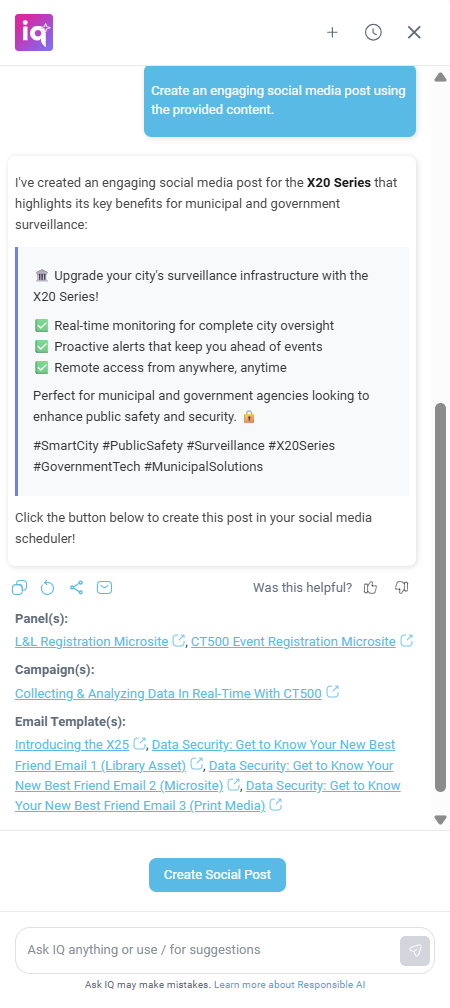
Task: Click the IQ logo icon
Action: pyautogui.click(x=34, y=32)
